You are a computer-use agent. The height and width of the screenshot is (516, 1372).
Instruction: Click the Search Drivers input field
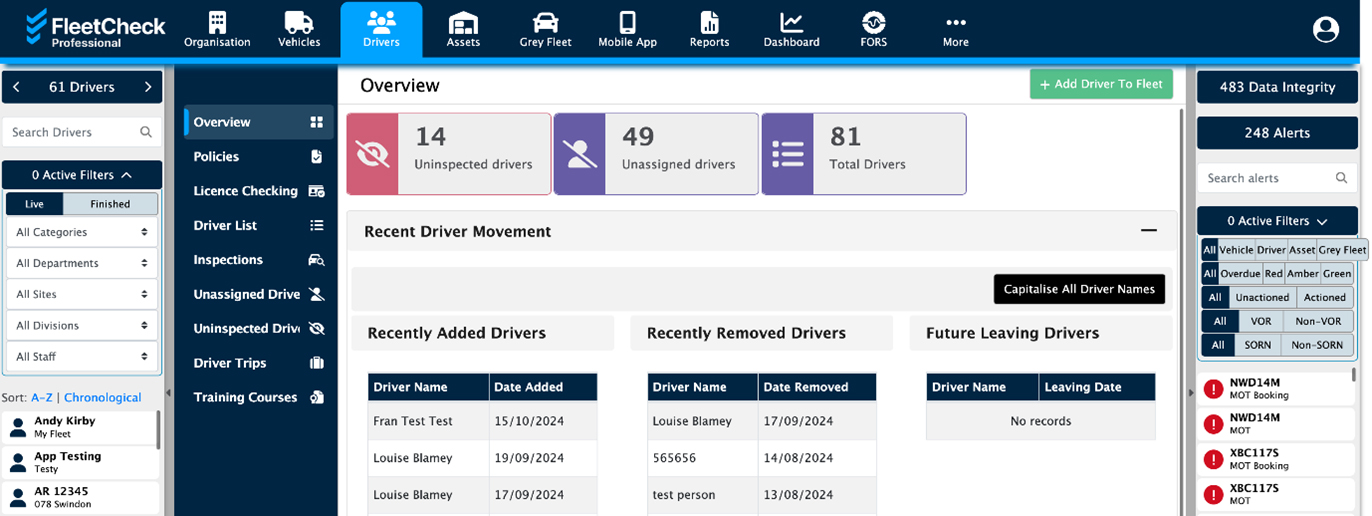(70, 132)
